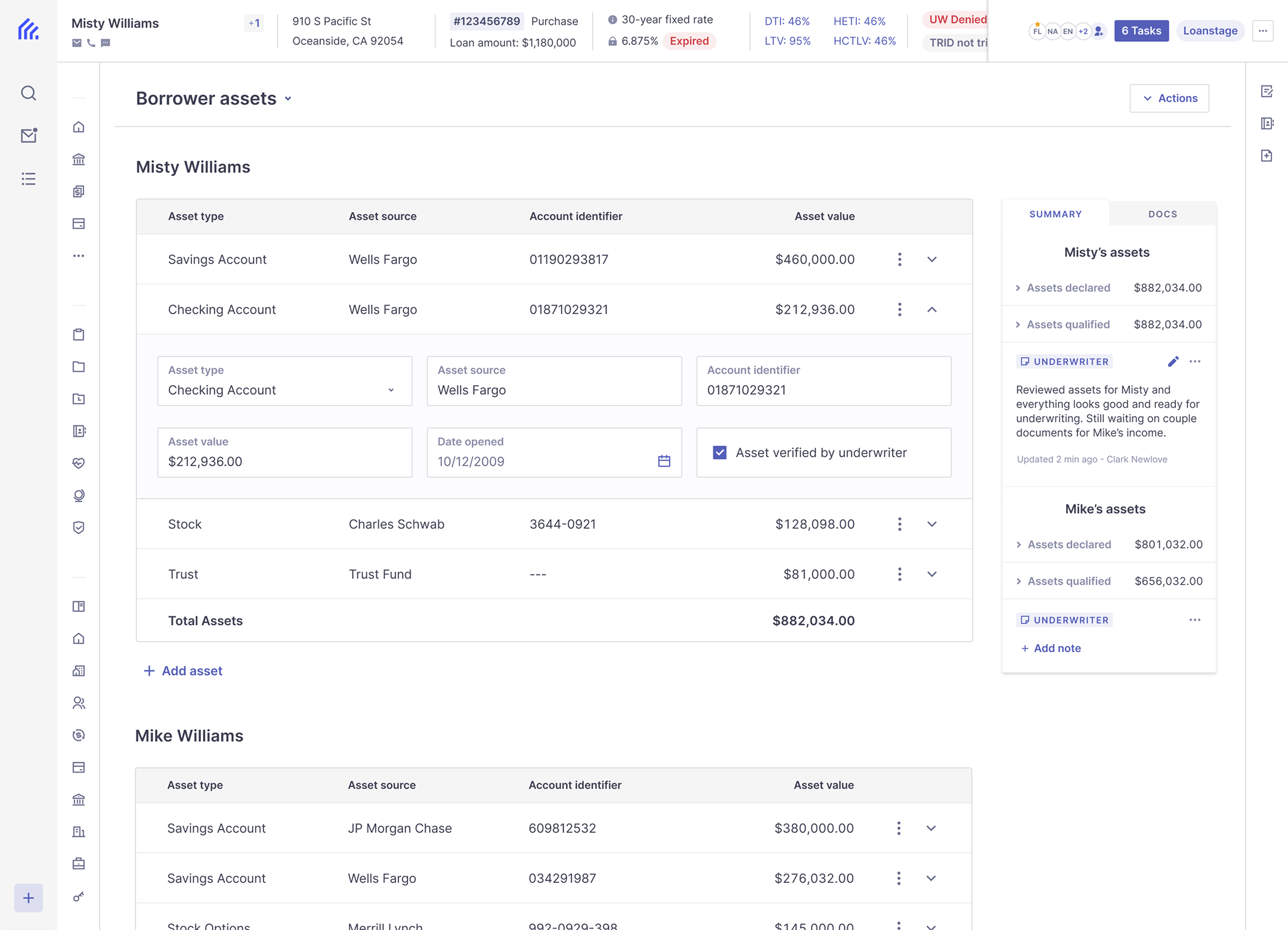Open the three-dot menu in top header
This screenshot has width=1288, height=930.
point(1262,31)
